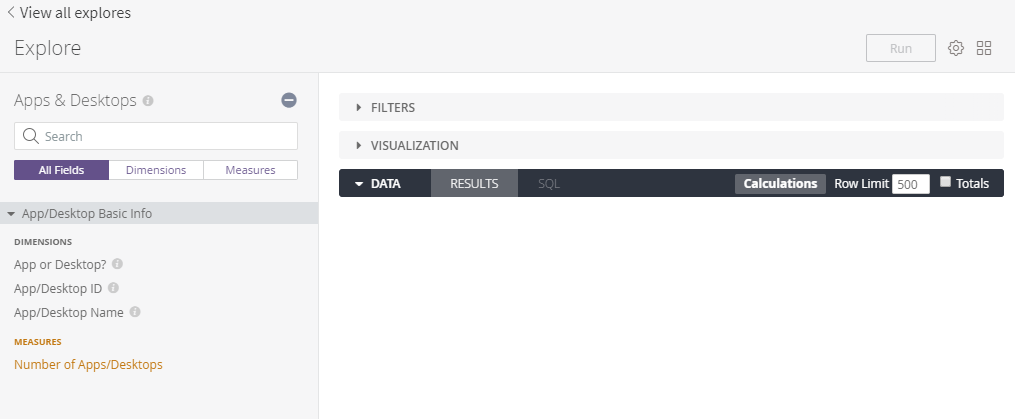Open the SQL tab
The image size is (1015, 419).
(549, 184)
